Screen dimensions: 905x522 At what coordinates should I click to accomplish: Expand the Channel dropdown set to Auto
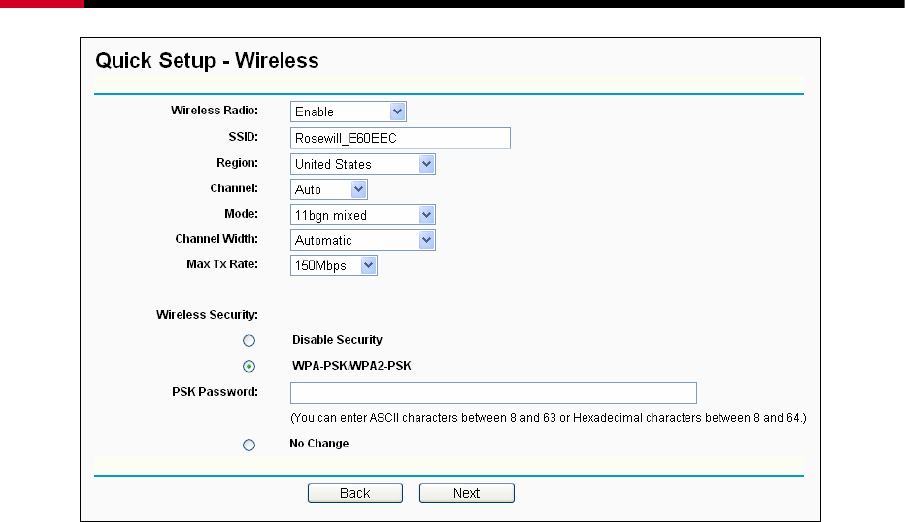328,189
